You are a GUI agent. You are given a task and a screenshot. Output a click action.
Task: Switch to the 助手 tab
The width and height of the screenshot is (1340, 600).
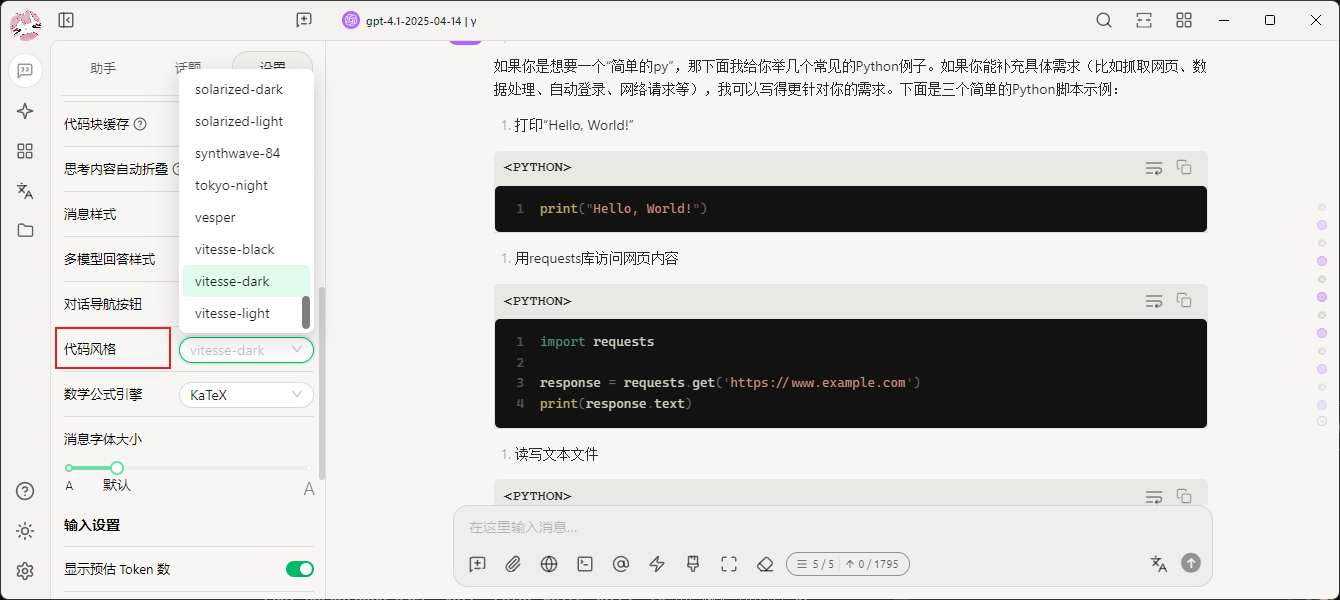103,68
